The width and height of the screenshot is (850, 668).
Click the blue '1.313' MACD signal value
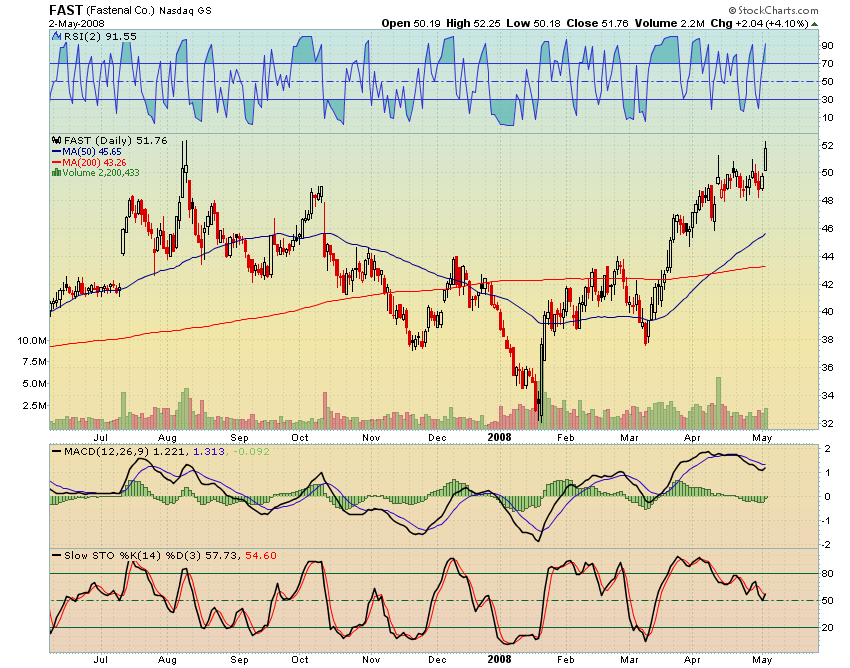(208, 451)
